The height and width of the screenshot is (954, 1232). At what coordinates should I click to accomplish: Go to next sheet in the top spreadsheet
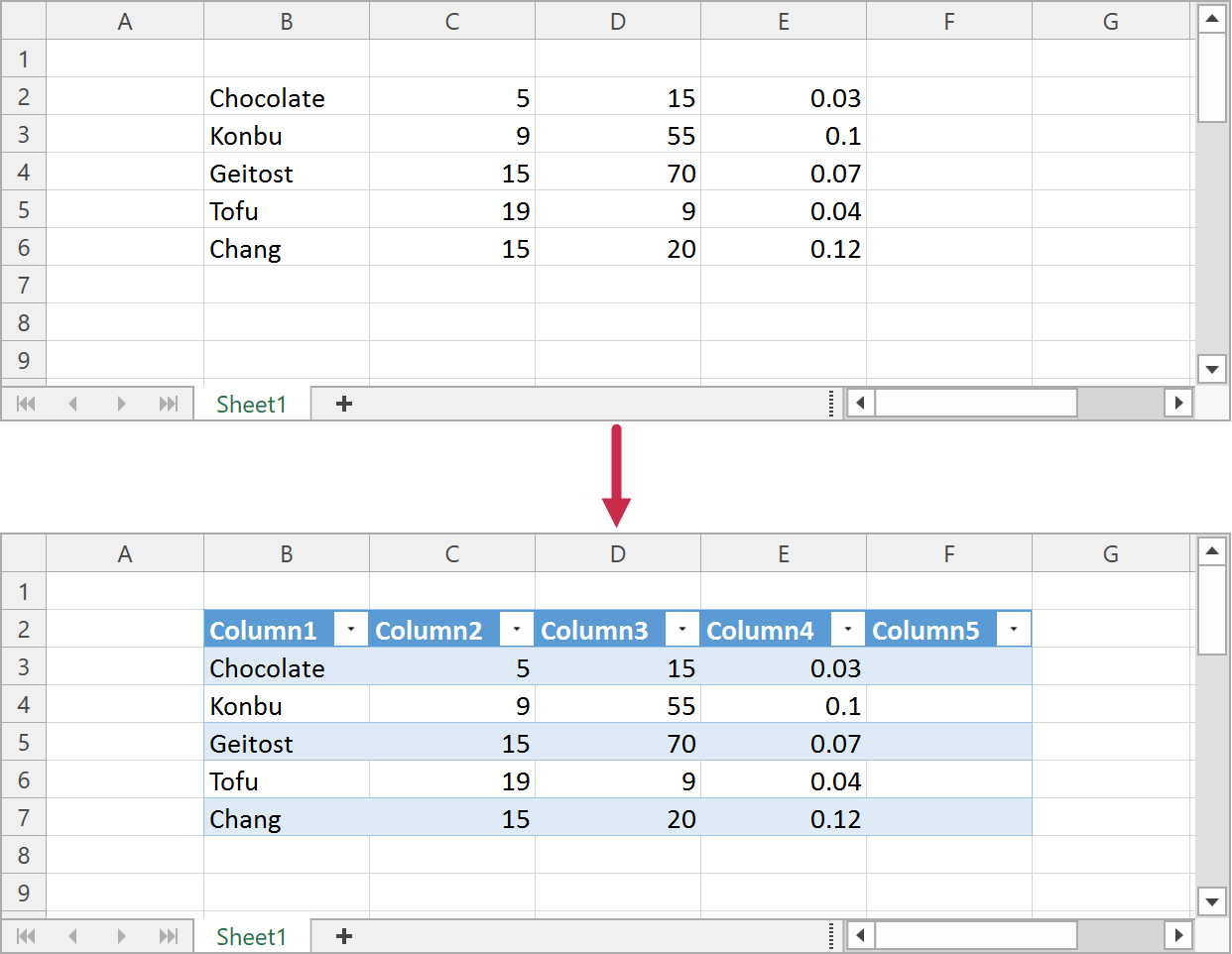121,404
